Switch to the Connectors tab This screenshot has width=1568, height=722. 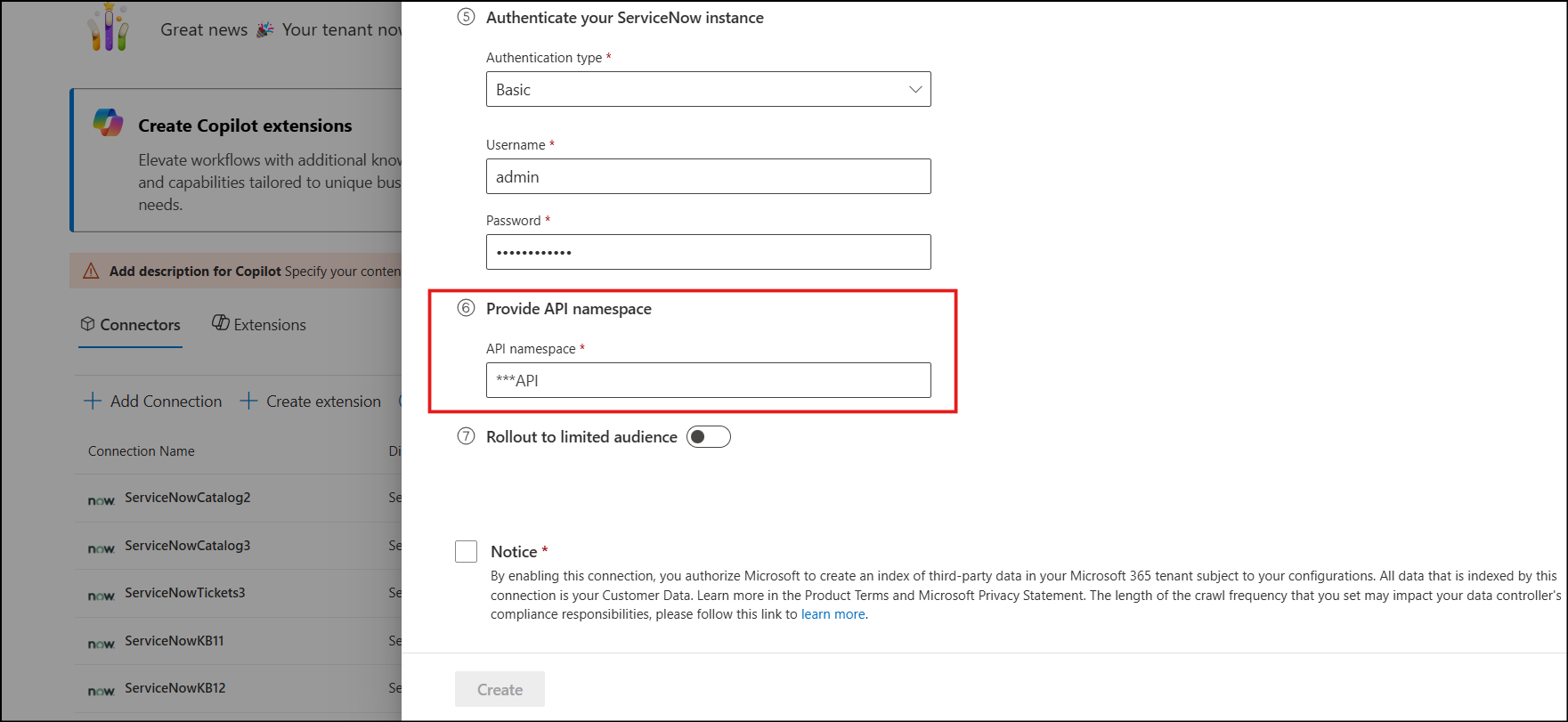130,325
